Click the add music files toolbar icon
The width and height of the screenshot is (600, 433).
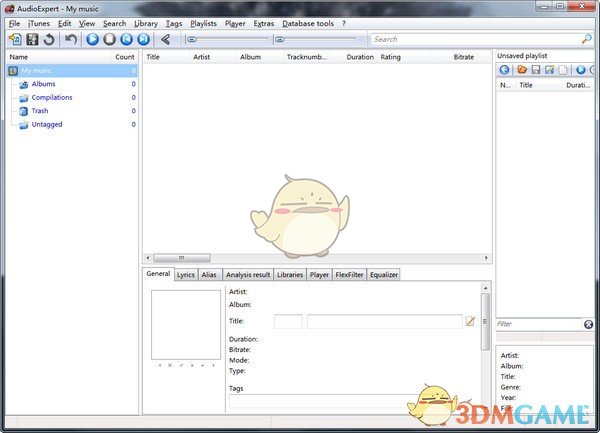point(16,39)
